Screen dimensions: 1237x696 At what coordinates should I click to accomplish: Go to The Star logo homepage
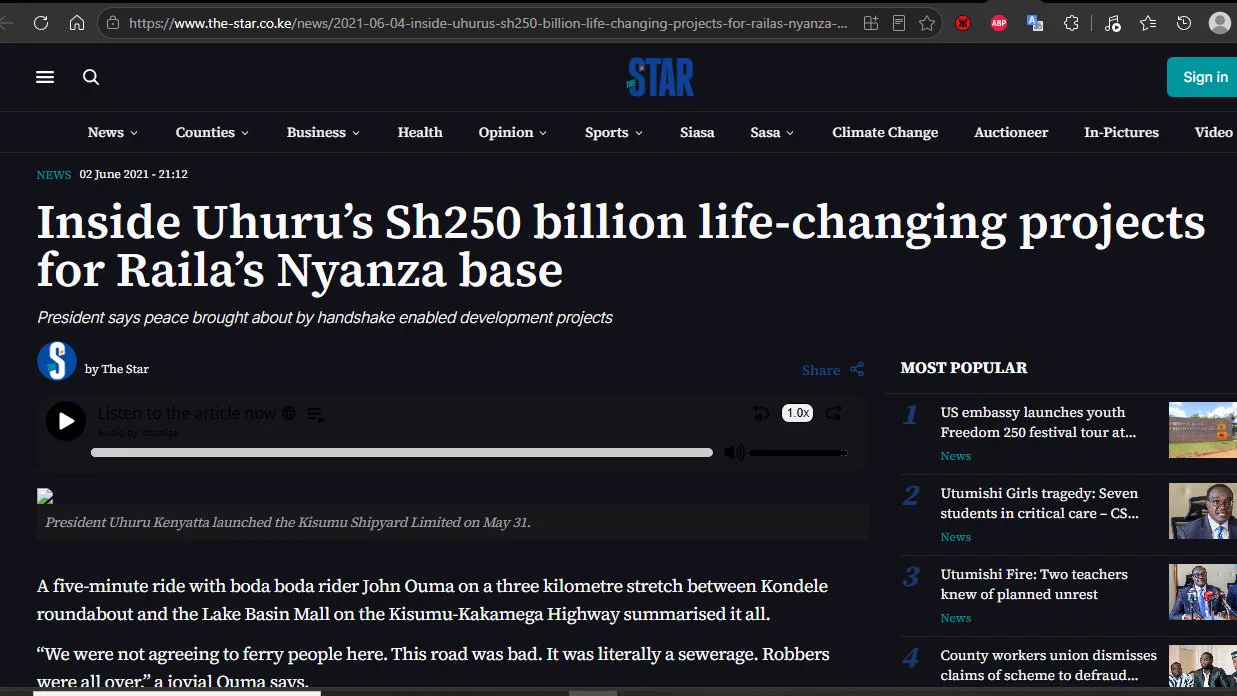660,77
